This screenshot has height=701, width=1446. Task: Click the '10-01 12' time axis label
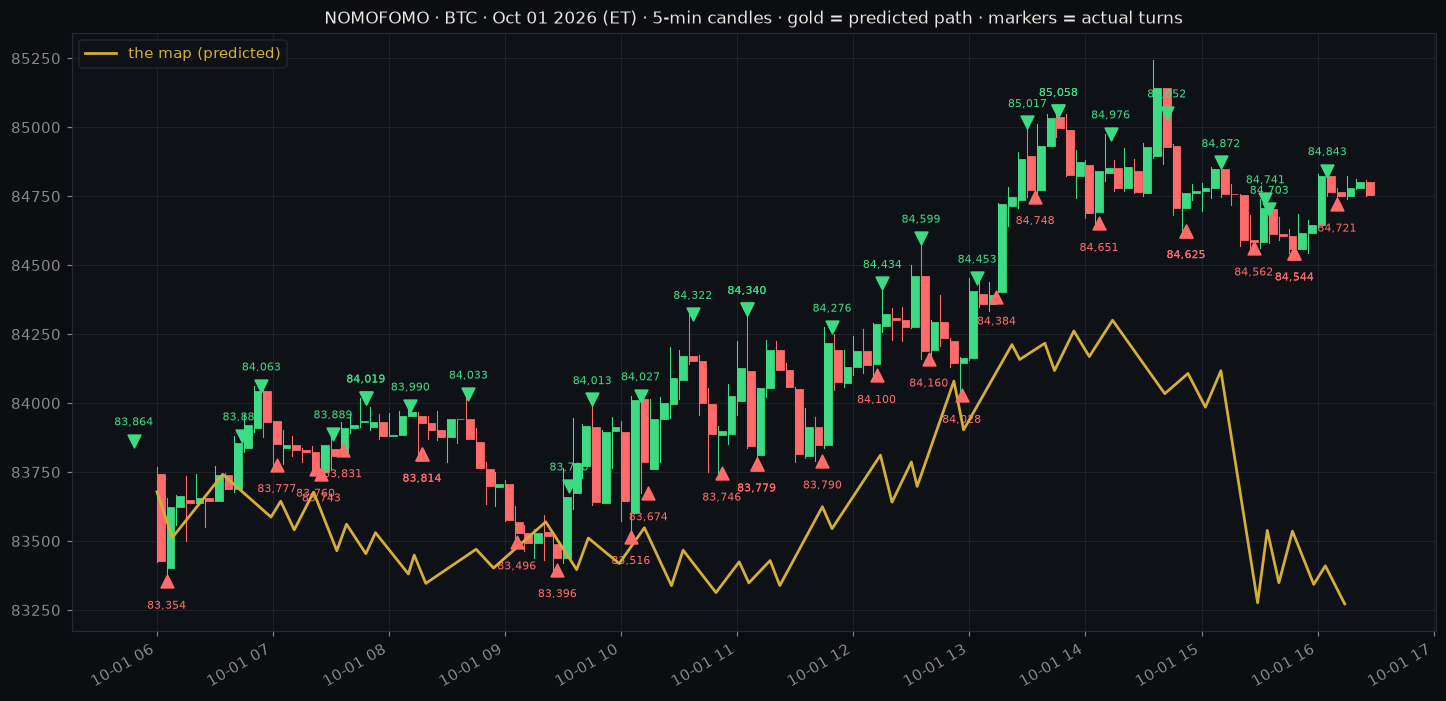(821, 664)
